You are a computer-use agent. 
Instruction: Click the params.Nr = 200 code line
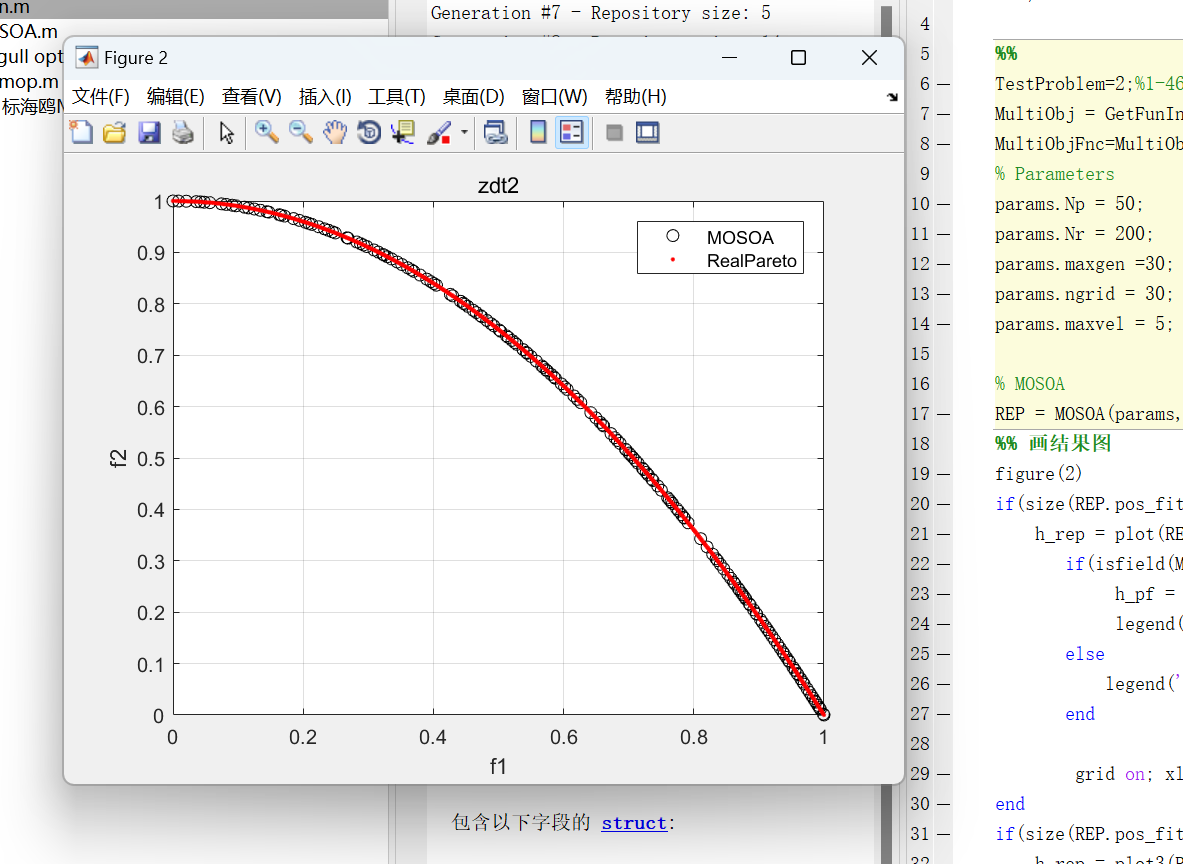(1074, 234)
